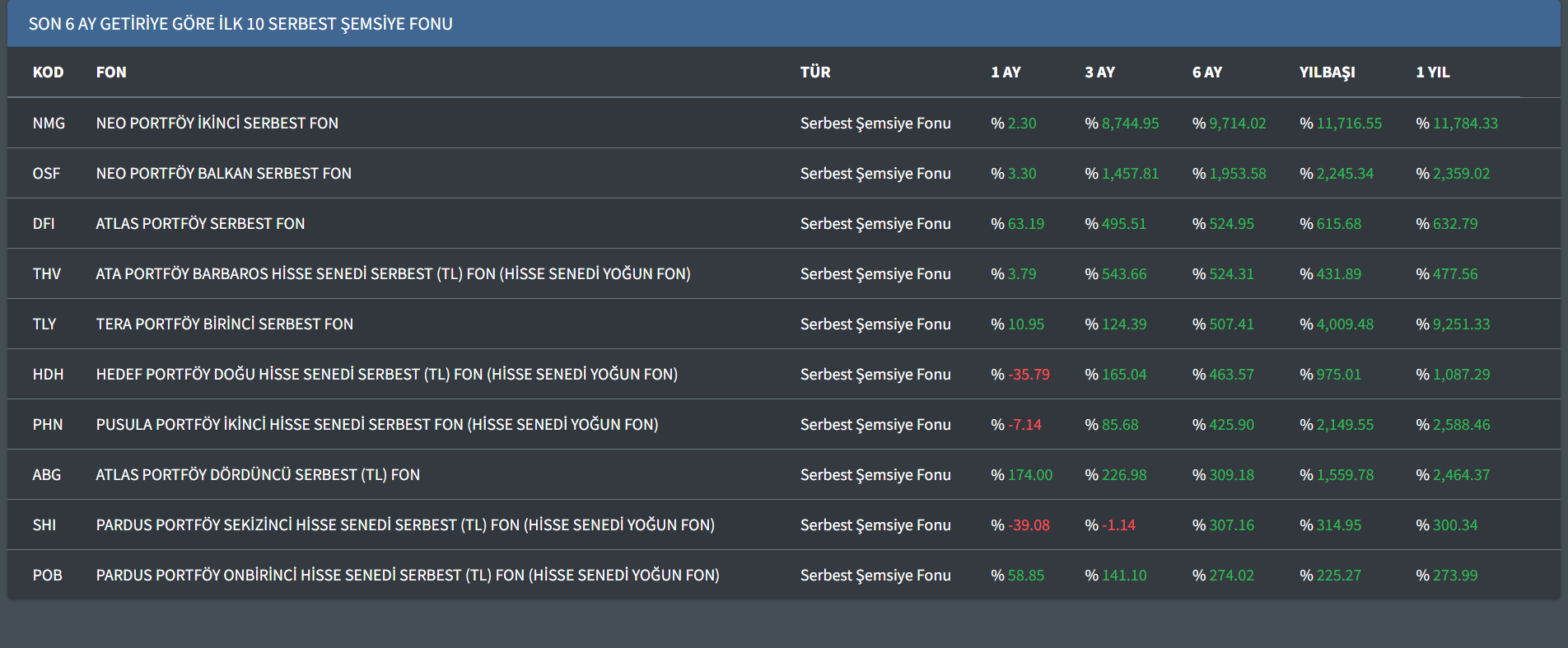Click the SHI fund code
The image size is (1568, 648).
tap(44, 525)
